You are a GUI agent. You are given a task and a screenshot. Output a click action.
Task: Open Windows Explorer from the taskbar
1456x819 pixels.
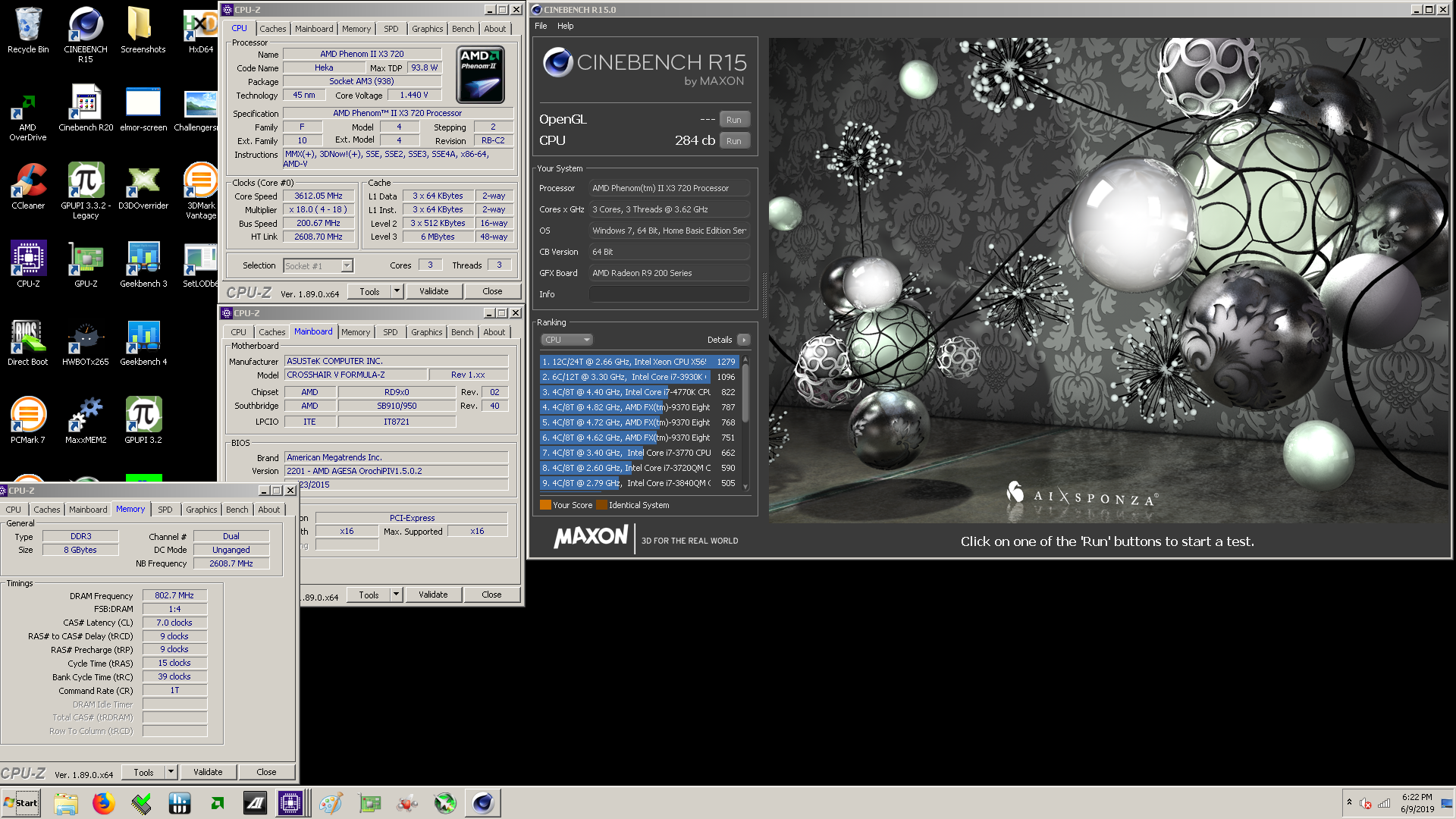(66, 803)
